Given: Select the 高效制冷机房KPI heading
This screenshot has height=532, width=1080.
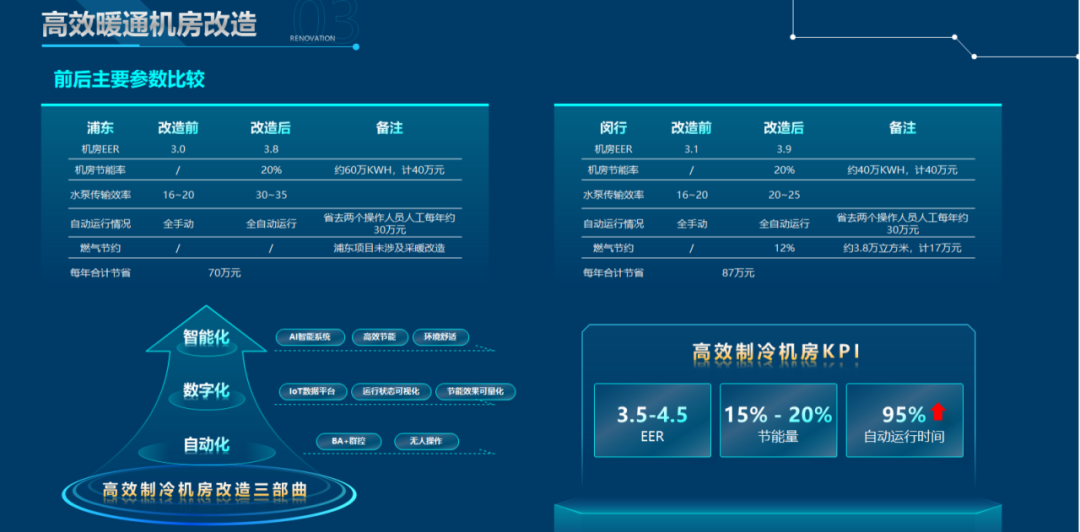Looking at the screenshot, I should [777, 352].
